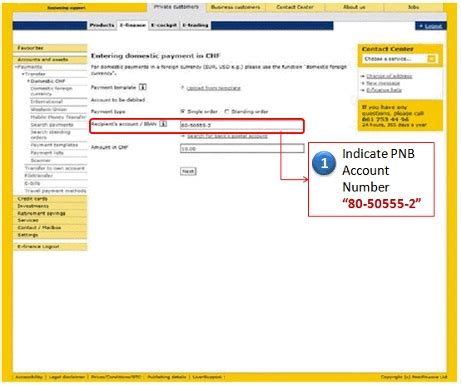Open Accounts and assets in the sidebar
461x386 pixels.
pyautogui.click(x=50, y=59)
